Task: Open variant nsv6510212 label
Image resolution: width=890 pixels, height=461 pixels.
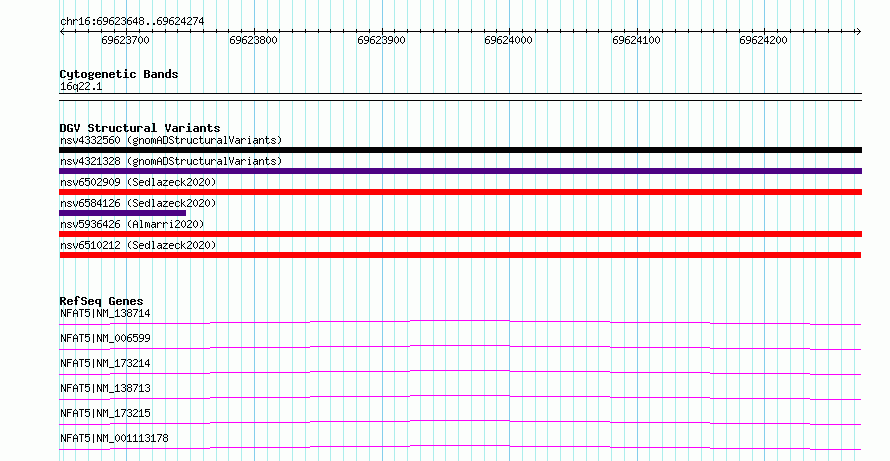Action: tap(138, 245)
